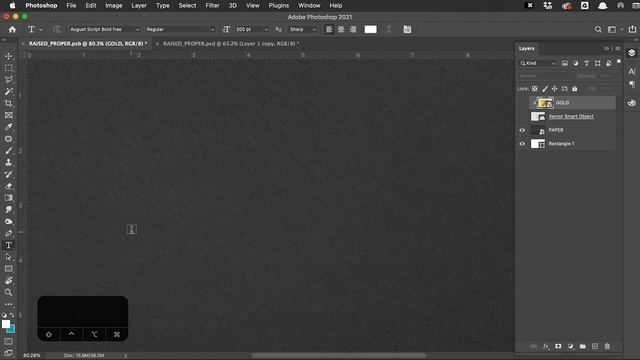This screenshot has height=360, width=640.
Task: Open the Edit Toolbar three-dots menu
Action: coord(9,304)
